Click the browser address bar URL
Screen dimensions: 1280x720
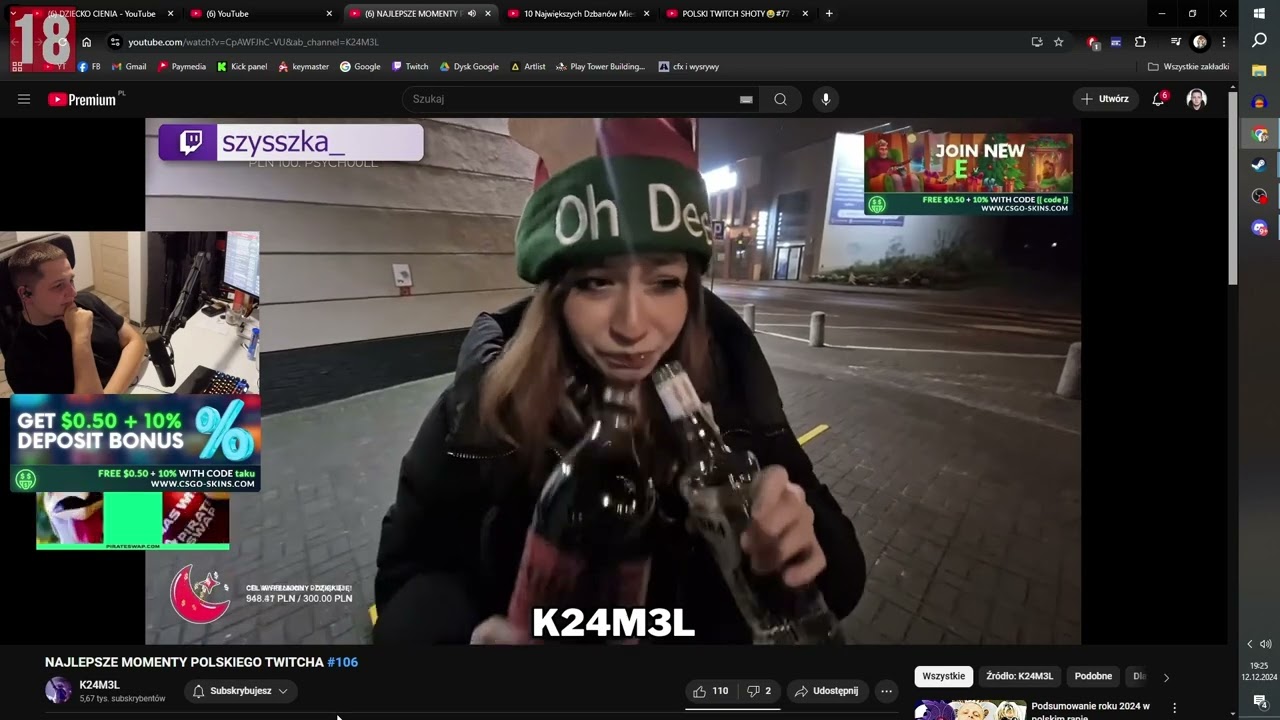click(x=253, y=42)
